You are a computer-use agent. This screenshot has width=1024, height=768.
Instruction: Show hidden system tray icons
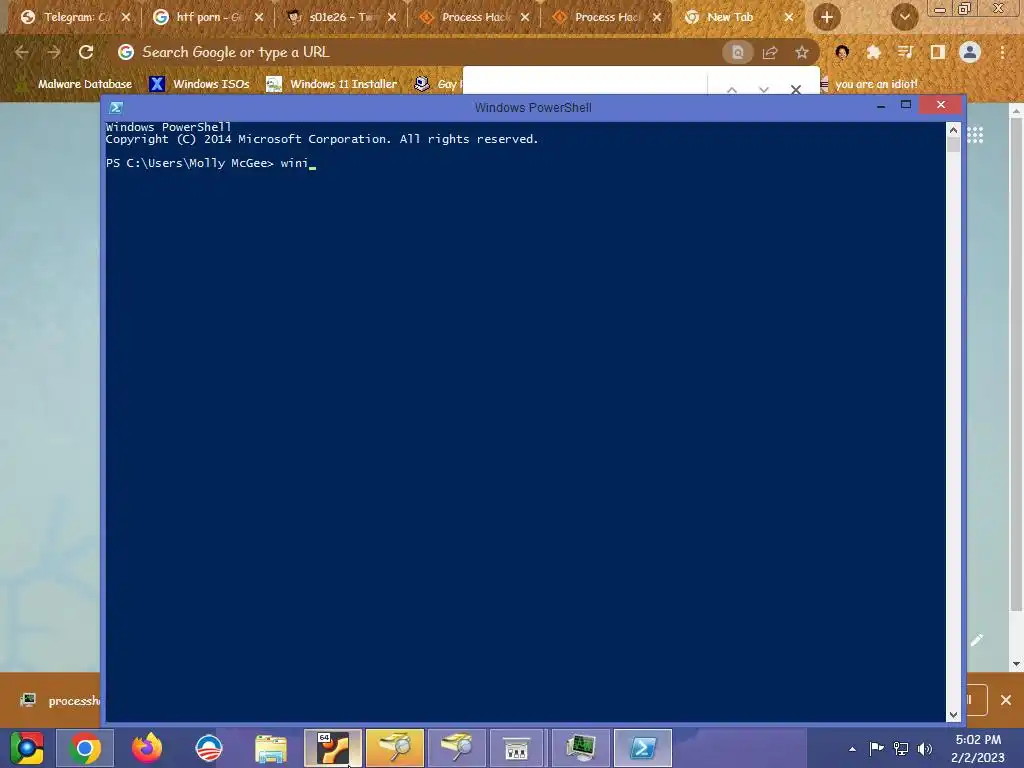[852, 749]
